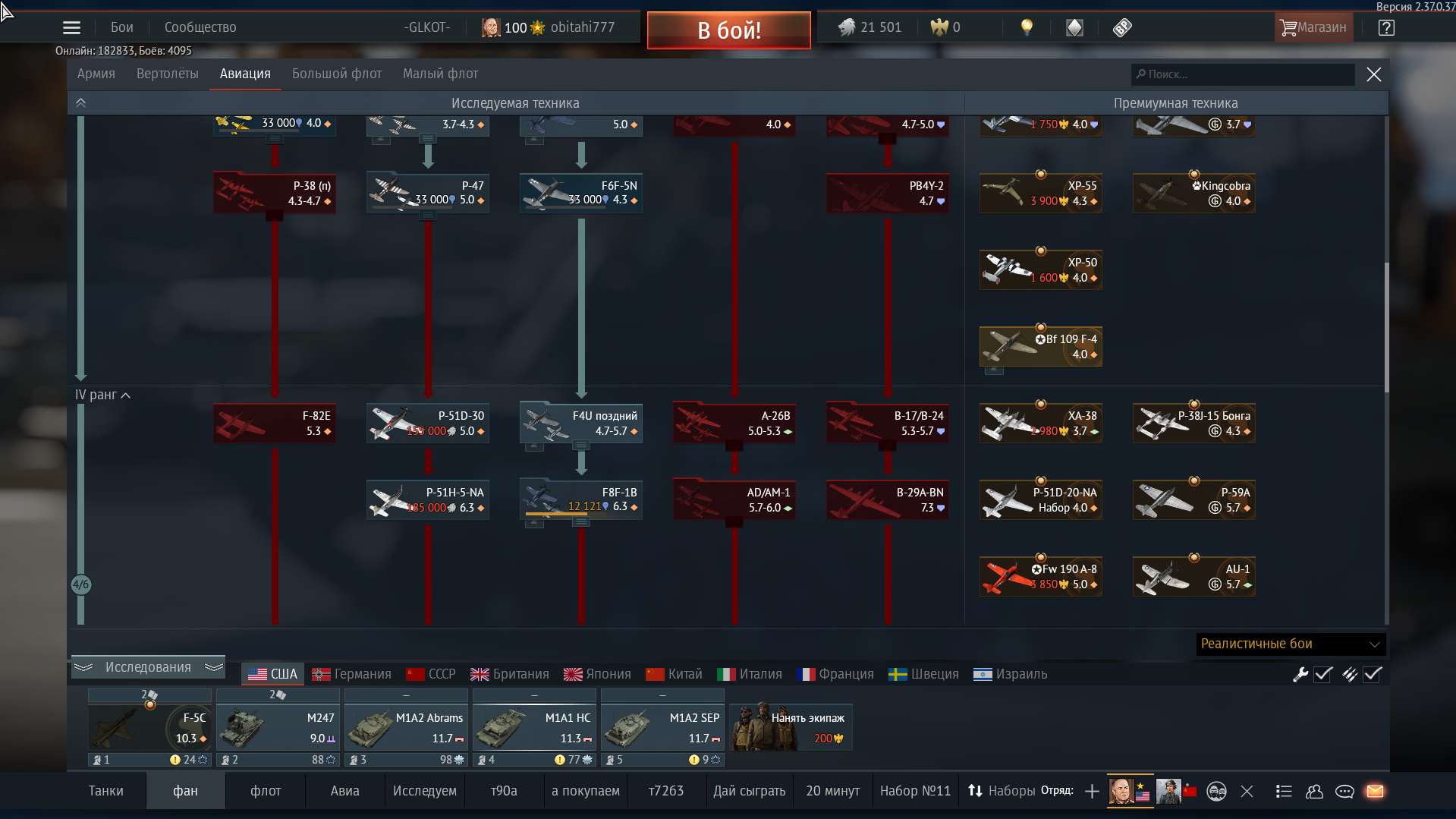Open the orange mail inbox icon
This screenshot has width=1456, height=819.
coord(1375,792)
